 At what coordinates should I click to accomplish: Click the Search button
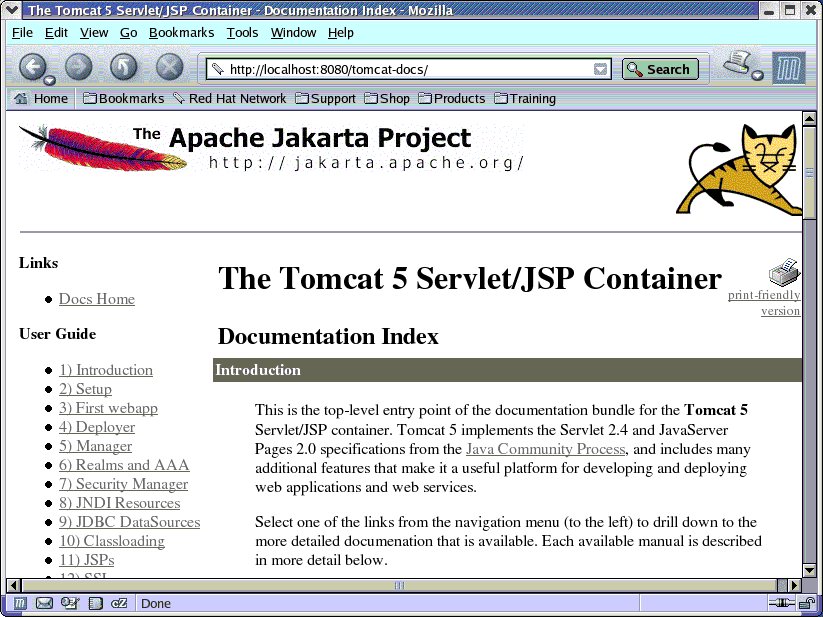660,69
